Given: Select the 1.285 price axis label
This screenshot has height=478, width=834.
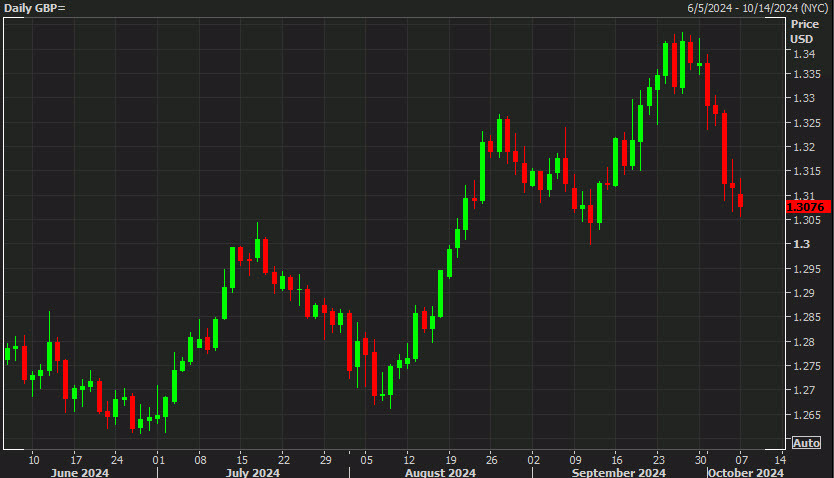Looking at the screenshot, I should (806, 317).
